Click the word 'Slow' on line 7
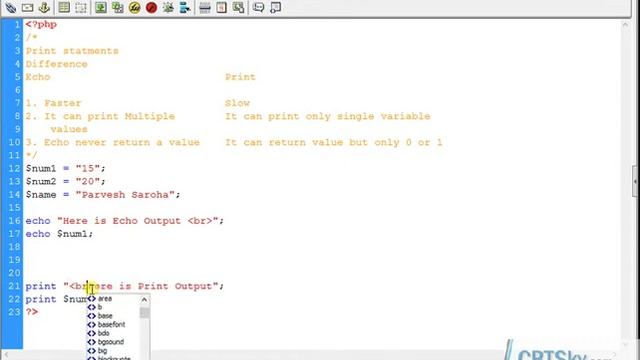 (237, 103)
